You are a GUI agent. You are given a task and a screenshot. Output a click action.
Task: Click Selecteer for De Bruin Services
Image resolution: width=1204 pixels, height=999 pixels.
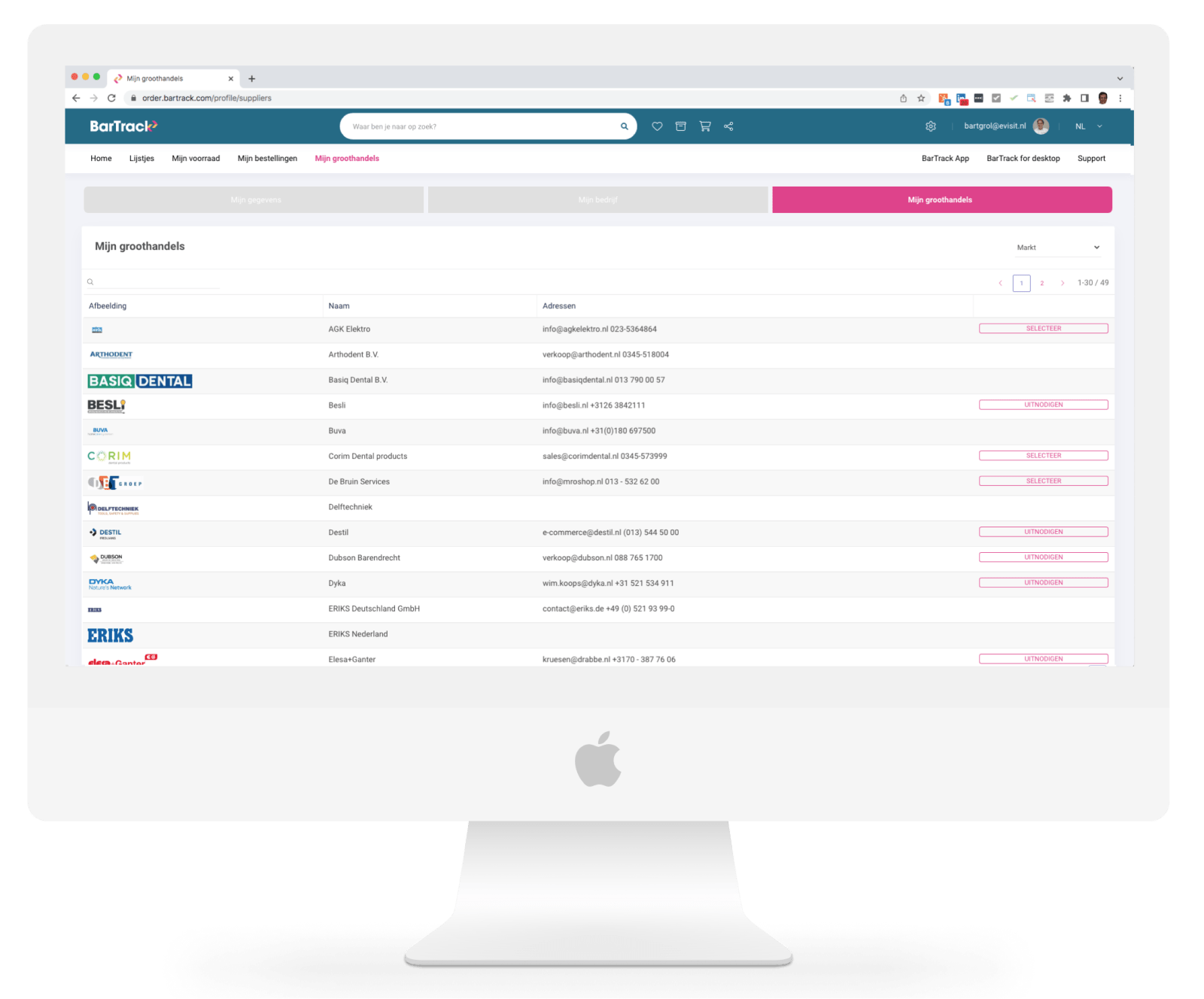point(1044,481)
